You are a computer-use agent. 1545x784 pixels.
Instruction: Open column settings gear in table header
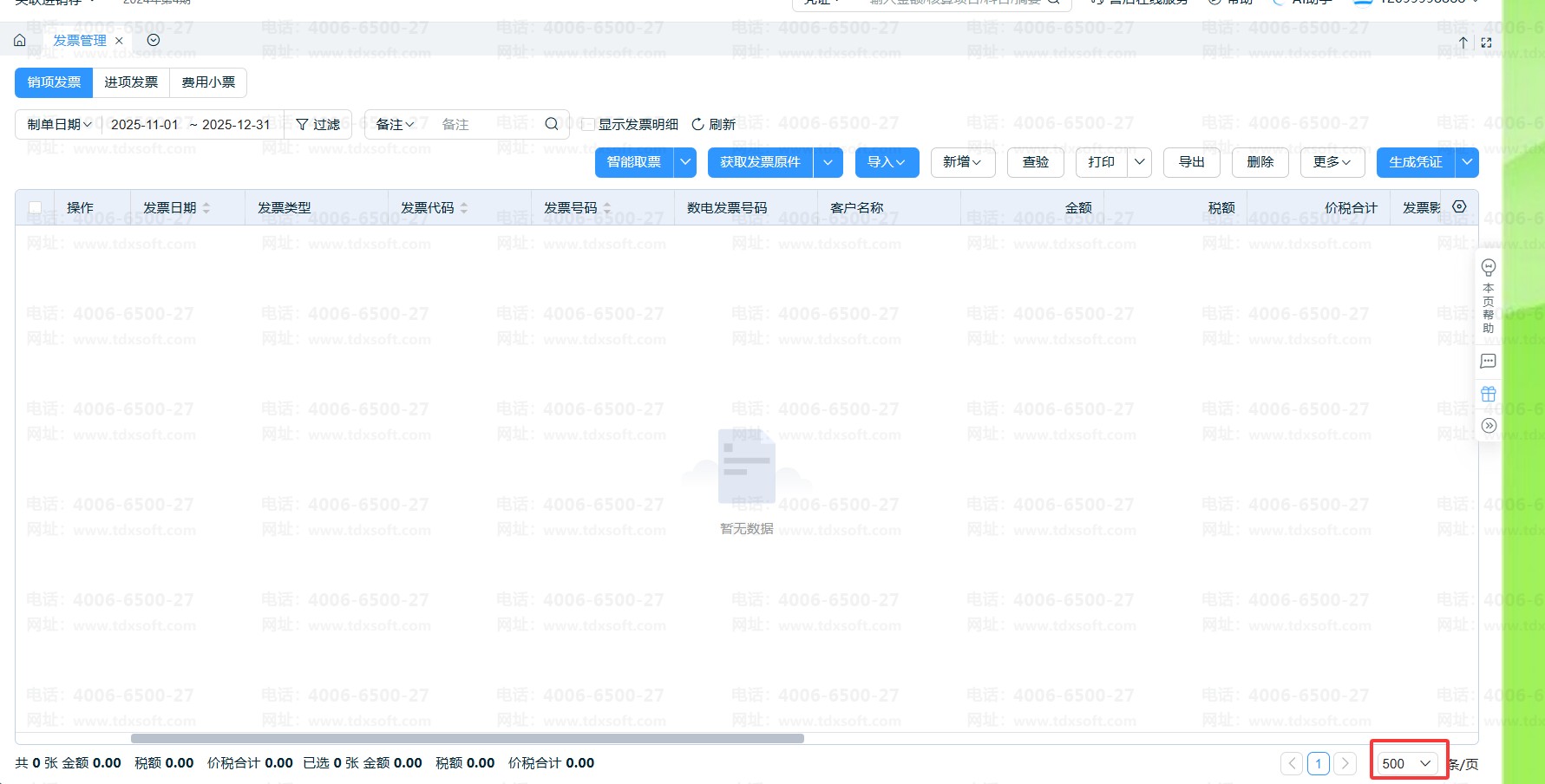coord(1459,206)
